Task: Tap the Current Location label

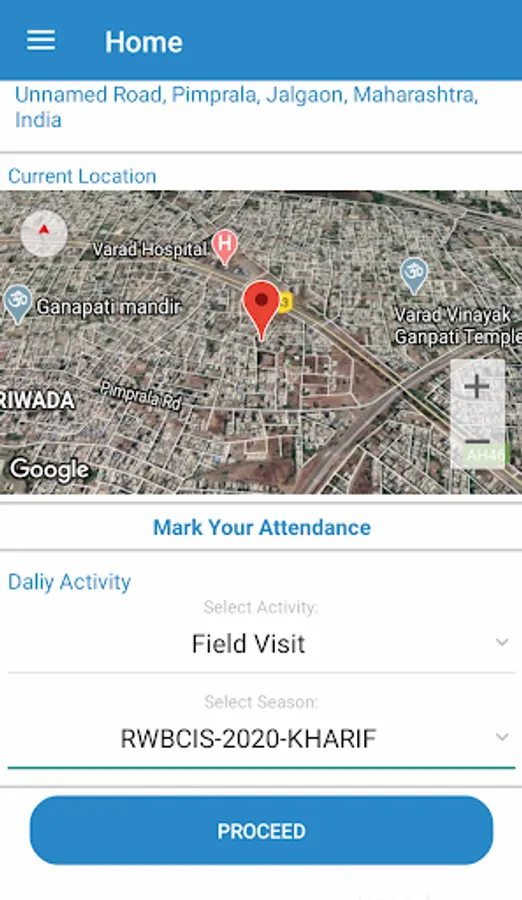Action: tap(82, 176)
